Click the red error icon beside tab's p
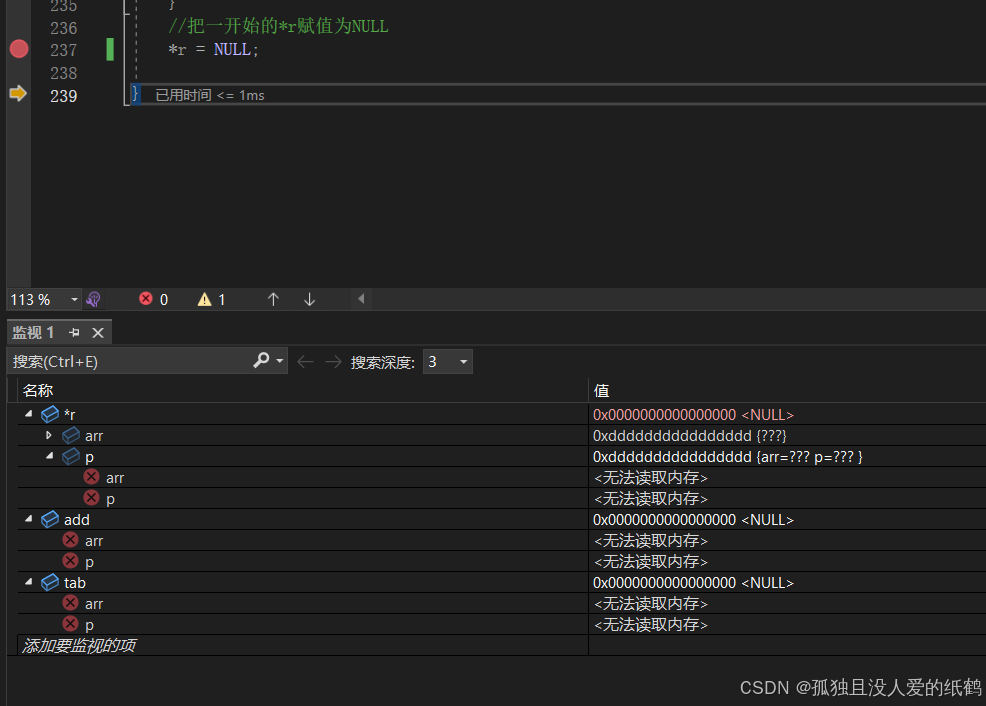This screenshot has width=986, height=706. click(70, 624)
